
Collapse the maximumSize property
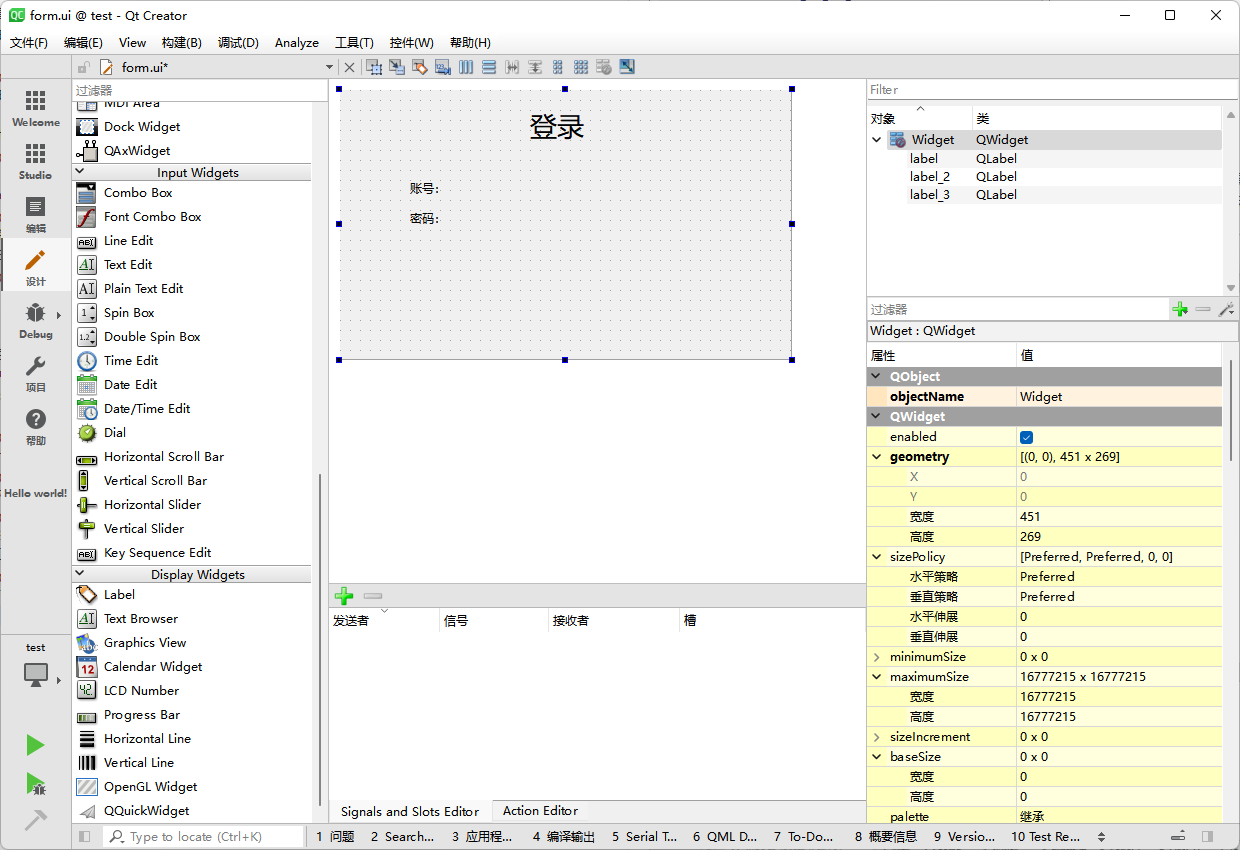coord(877,677)
